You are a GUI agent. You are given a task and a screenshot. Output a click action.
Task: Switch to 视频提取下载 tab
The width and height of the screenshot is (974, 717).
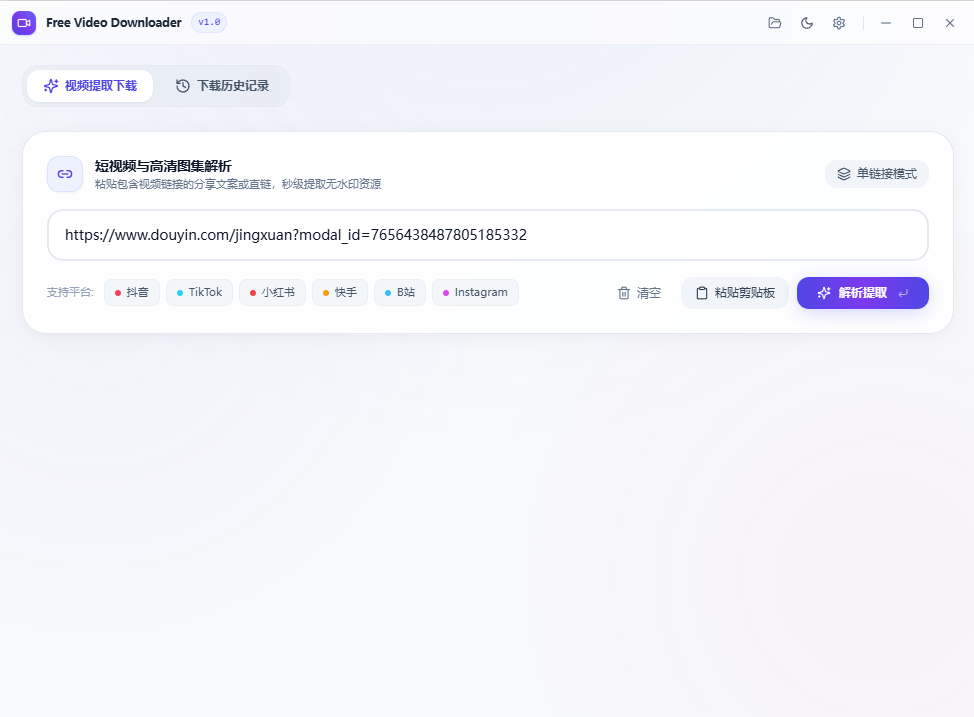[90, 86]
